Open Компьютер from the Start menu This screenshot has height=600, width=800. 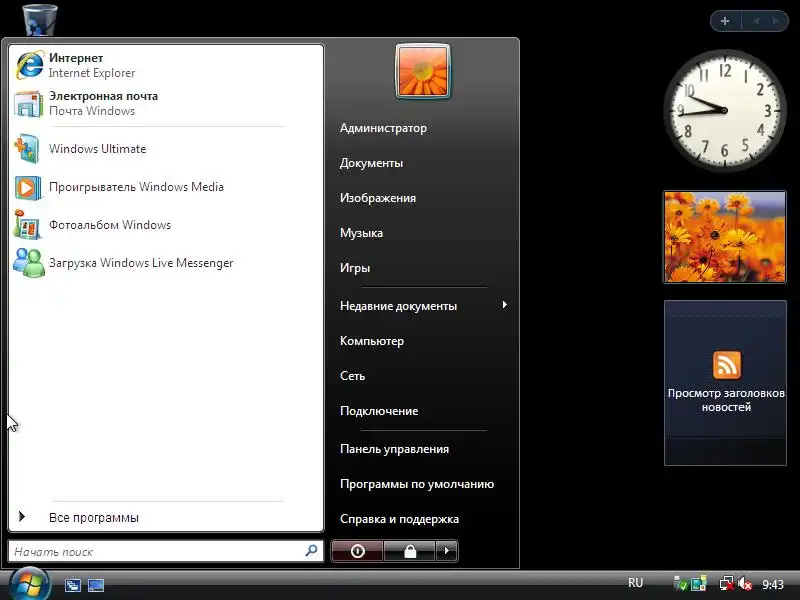tap(372, 341)
